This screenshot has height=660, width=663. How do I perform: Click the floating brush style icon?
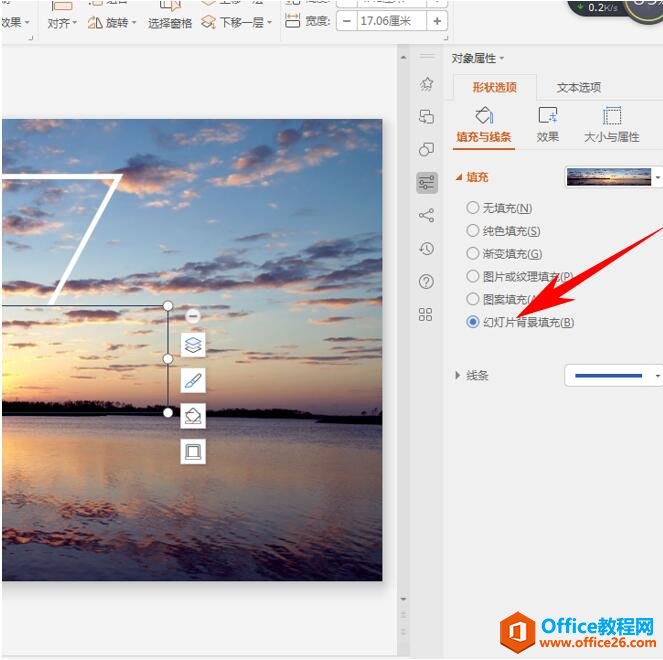[193, 380]
